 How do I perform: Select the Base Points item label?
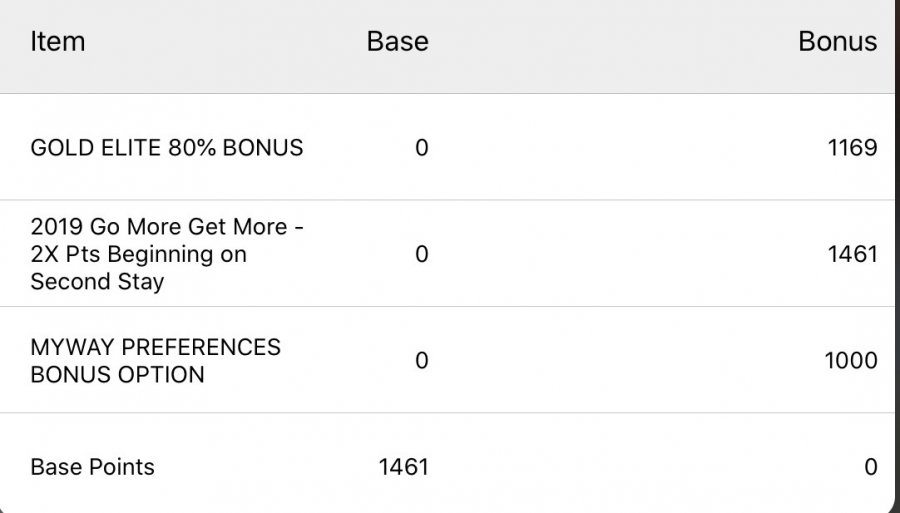tap(93, 466)
